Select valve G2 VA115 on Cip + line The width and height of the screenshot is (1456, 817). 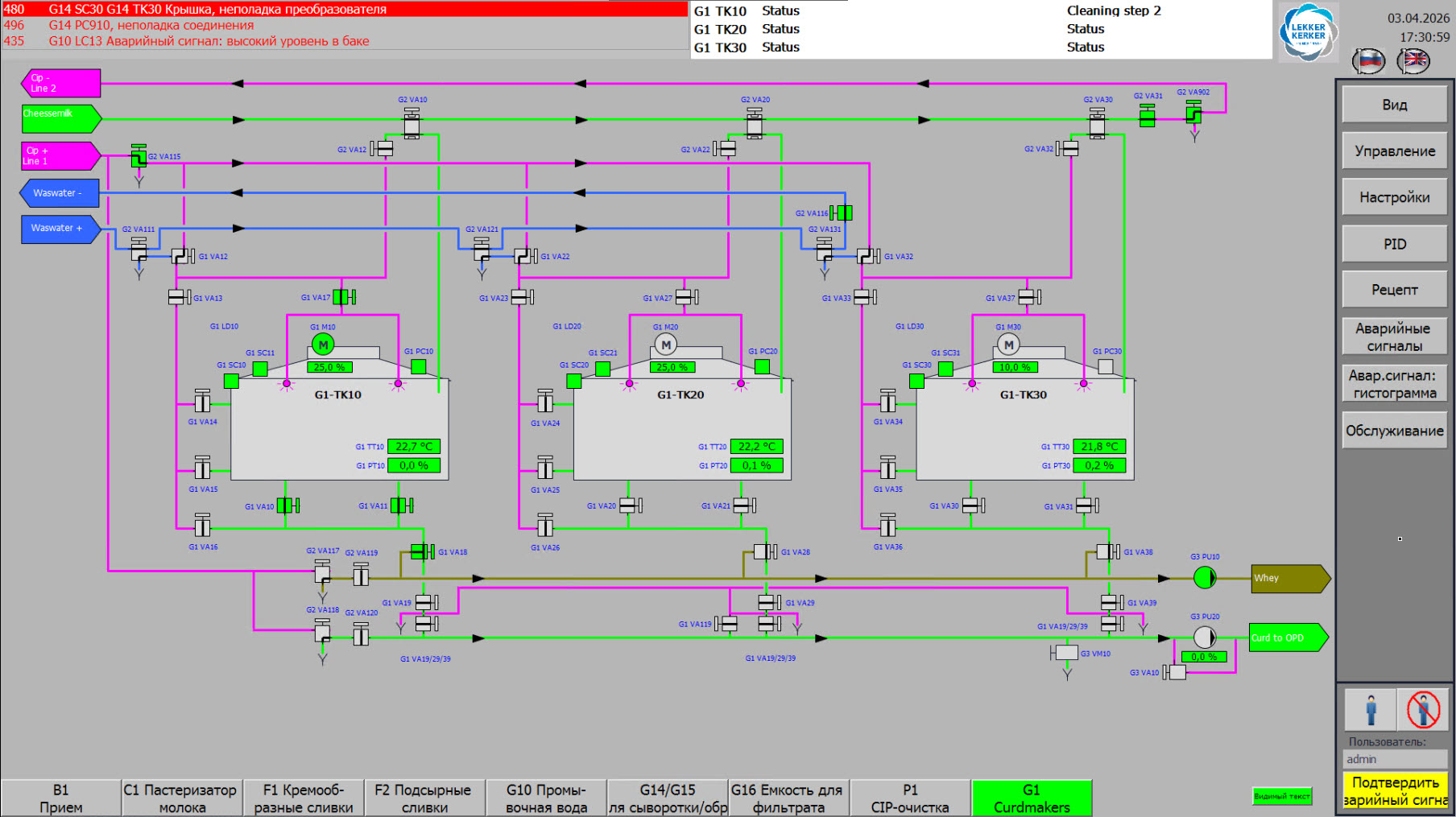click(139, 156)
